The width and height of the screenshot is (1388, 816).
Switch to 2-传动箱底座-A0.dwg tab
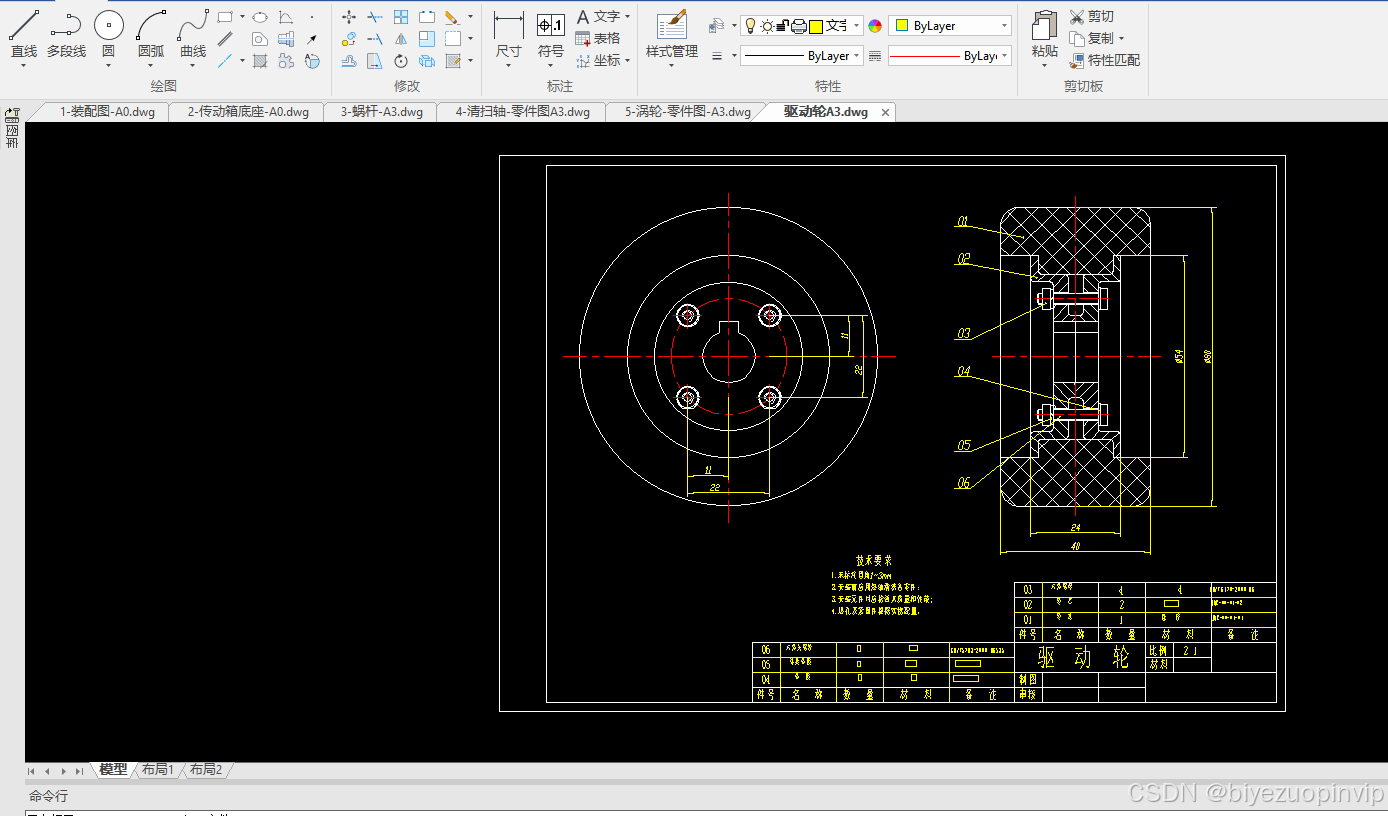(x=248, y=112)
